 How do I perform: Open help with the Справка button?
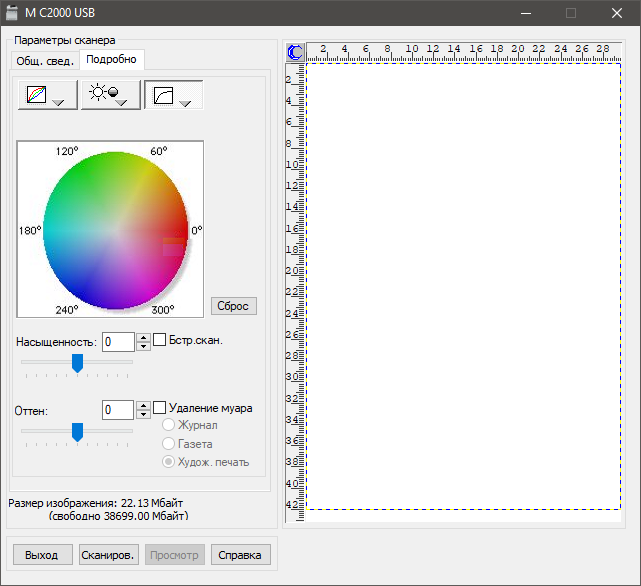[239, 555]
